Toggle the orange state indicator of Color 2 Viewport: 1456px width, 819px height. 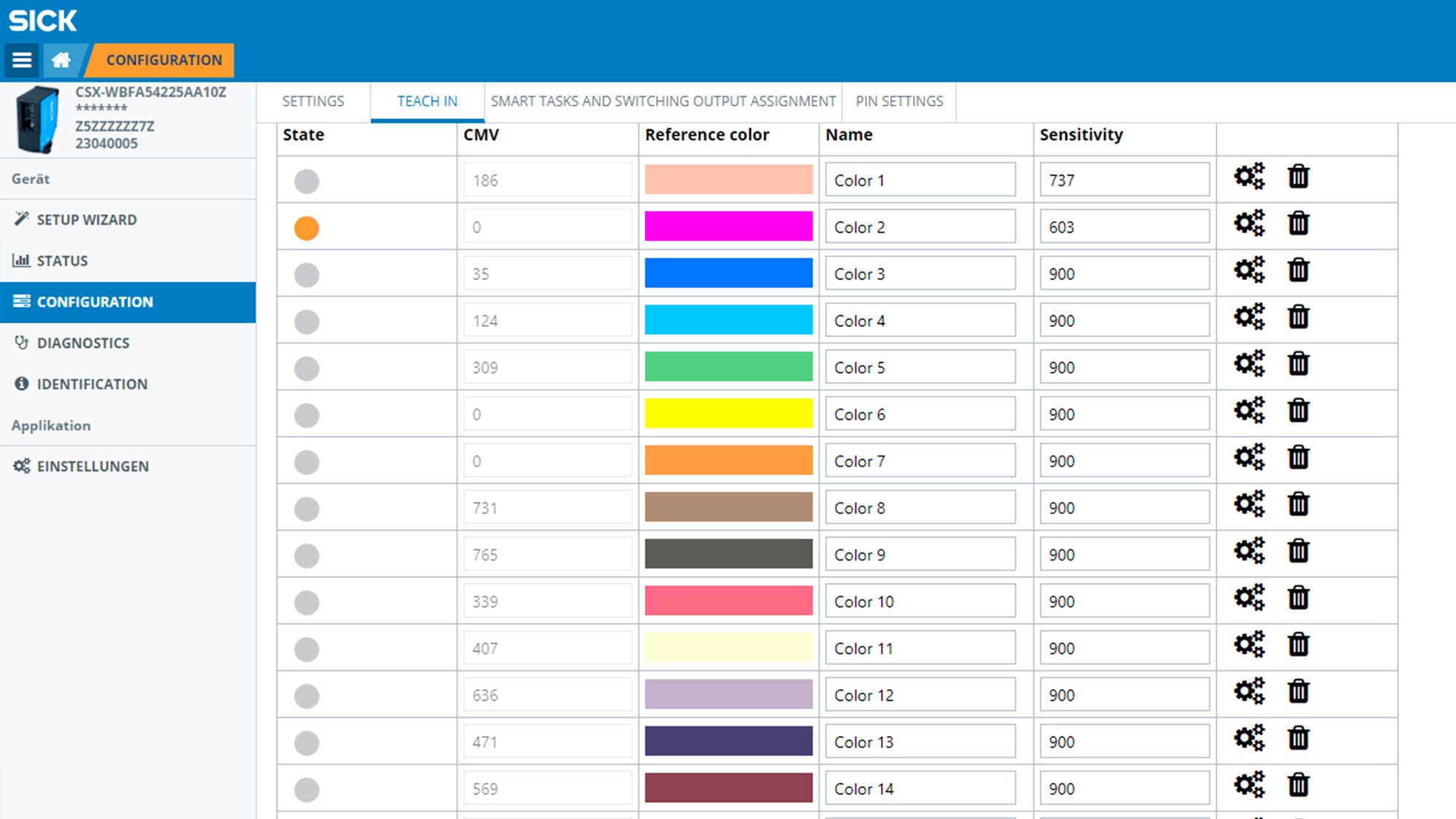click(307, 228)
